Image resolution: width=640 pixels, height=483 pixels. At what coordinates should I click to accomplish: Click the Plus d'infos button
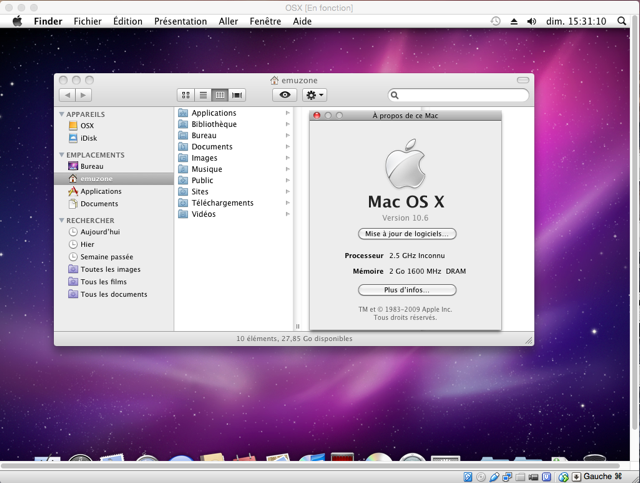(407, 290)
